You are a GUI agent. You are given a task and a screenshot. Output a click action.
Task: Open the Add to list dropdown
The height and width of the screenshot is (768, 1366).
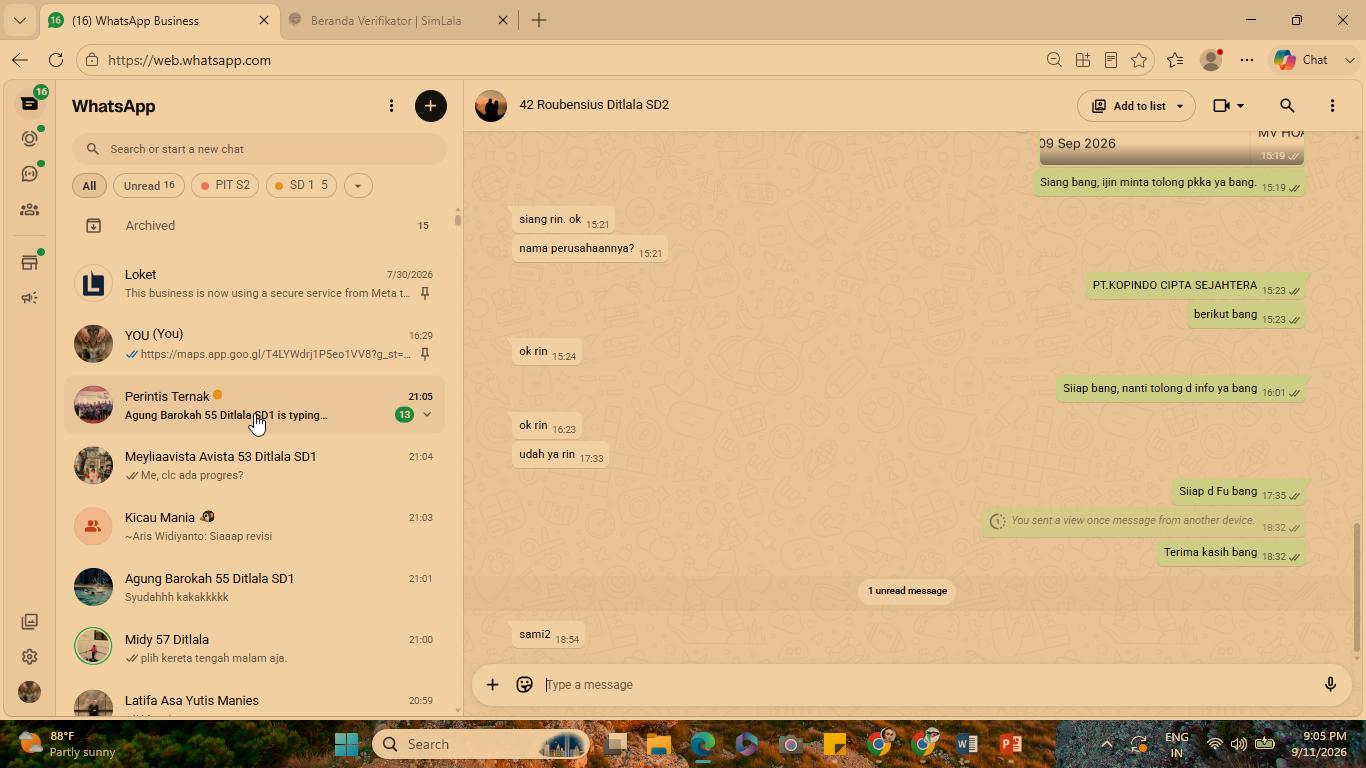coord(1136,106)
